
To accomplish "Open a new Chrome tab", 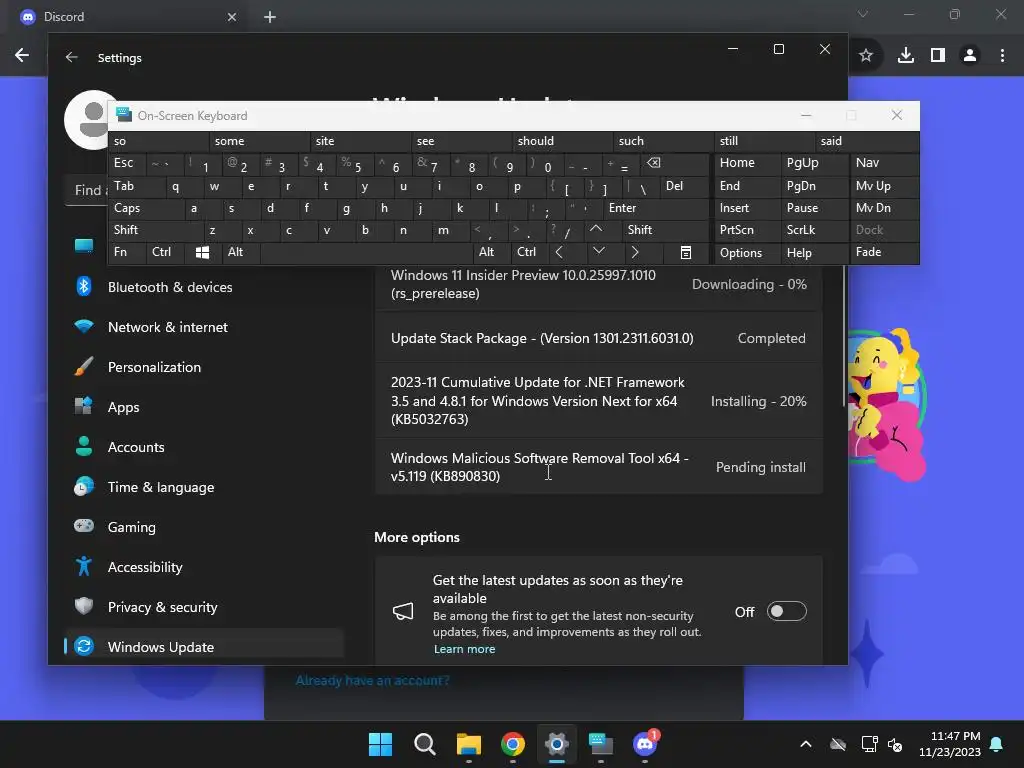I will coord(270,17).
